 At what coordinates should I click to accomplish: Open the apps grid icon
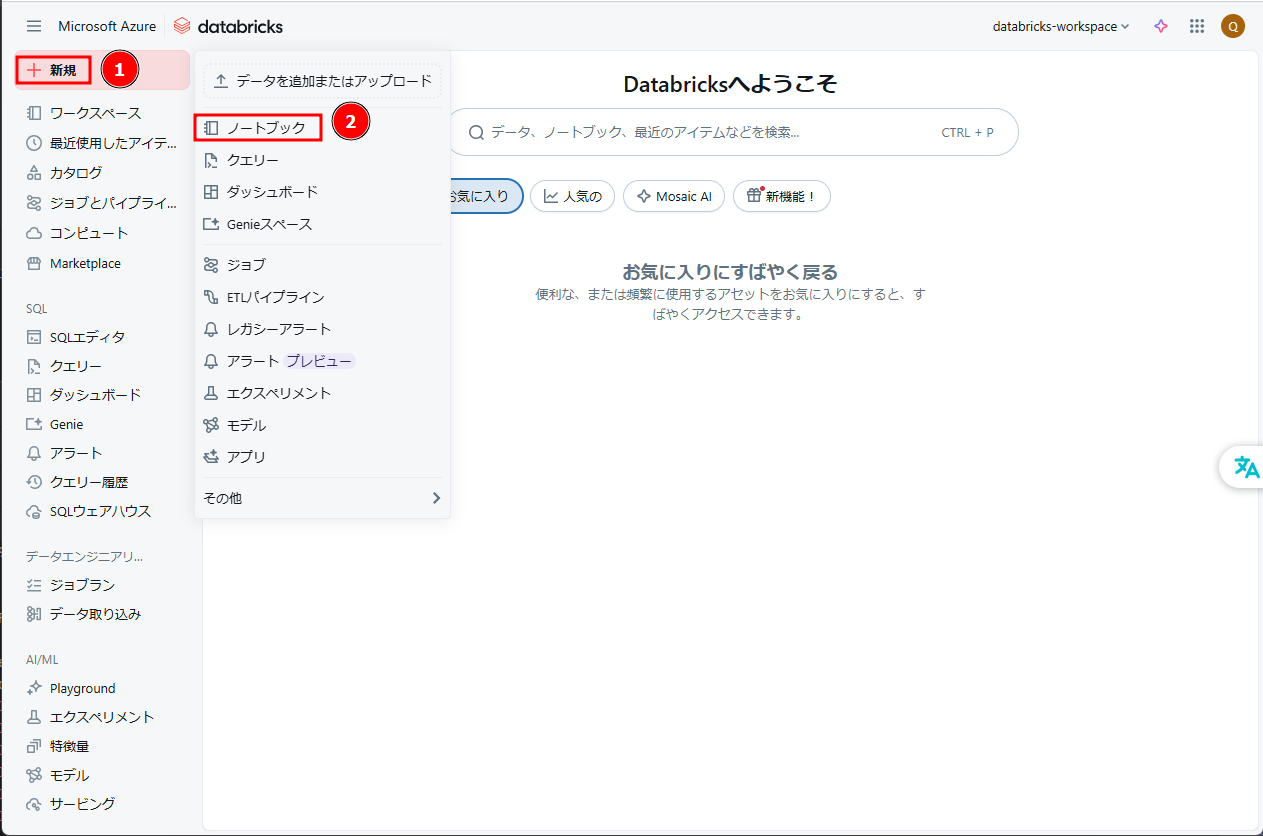tap(1197, 26)
